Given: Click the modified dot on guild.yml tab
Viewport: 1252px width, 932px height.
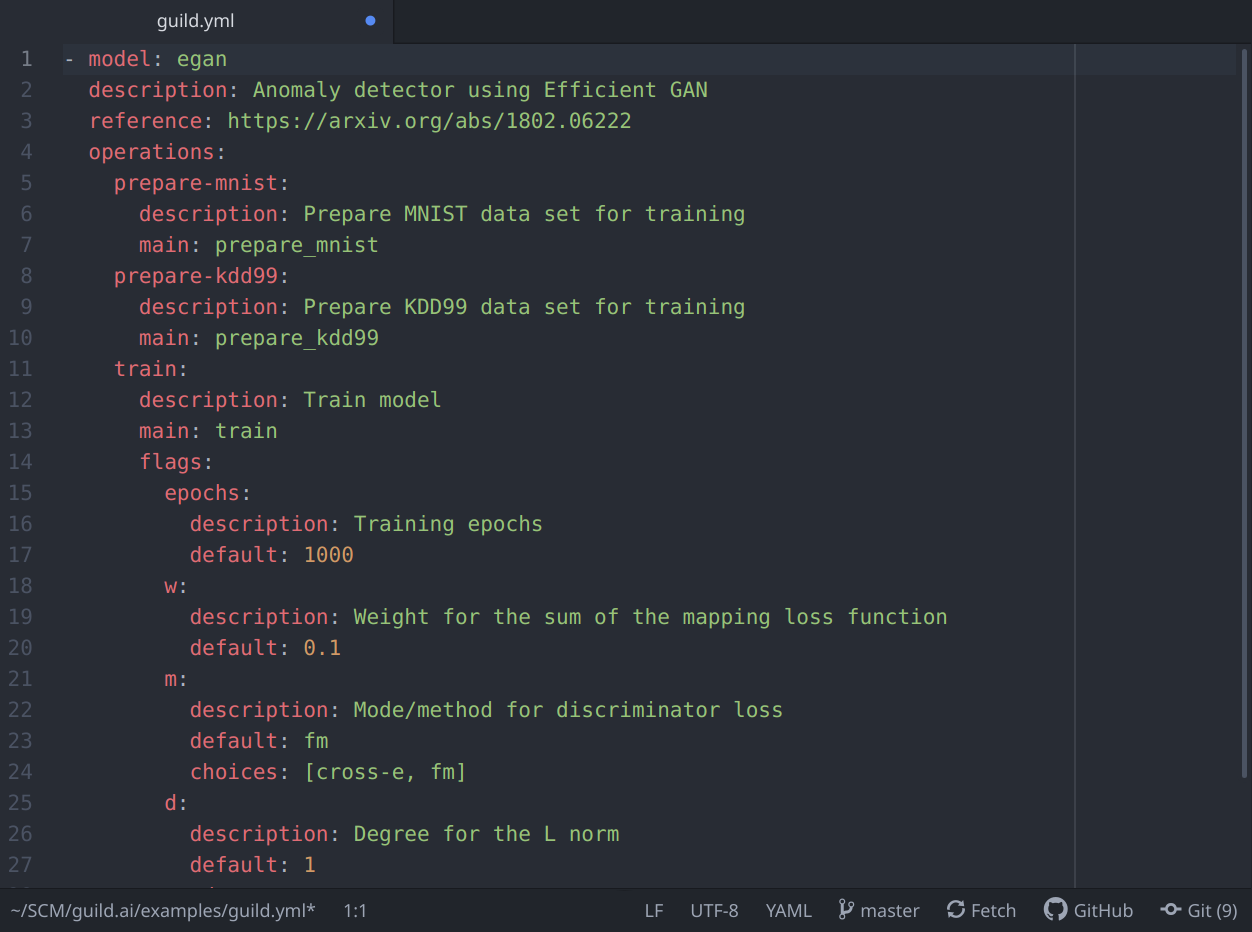Looking at the screenshot, I should (x=371, y=21).
